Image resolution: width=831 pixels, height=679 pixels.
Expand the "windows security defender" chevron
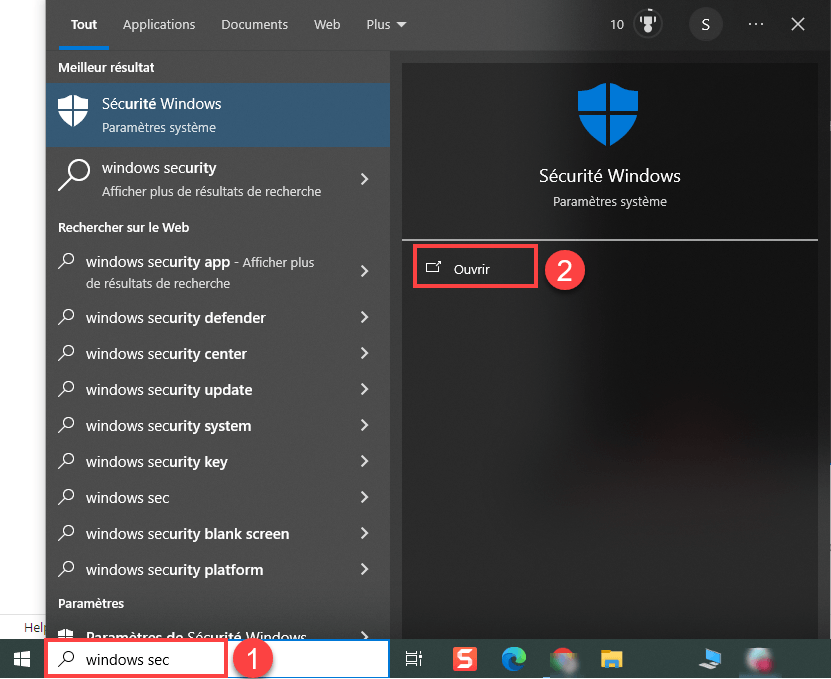point(364,318)
